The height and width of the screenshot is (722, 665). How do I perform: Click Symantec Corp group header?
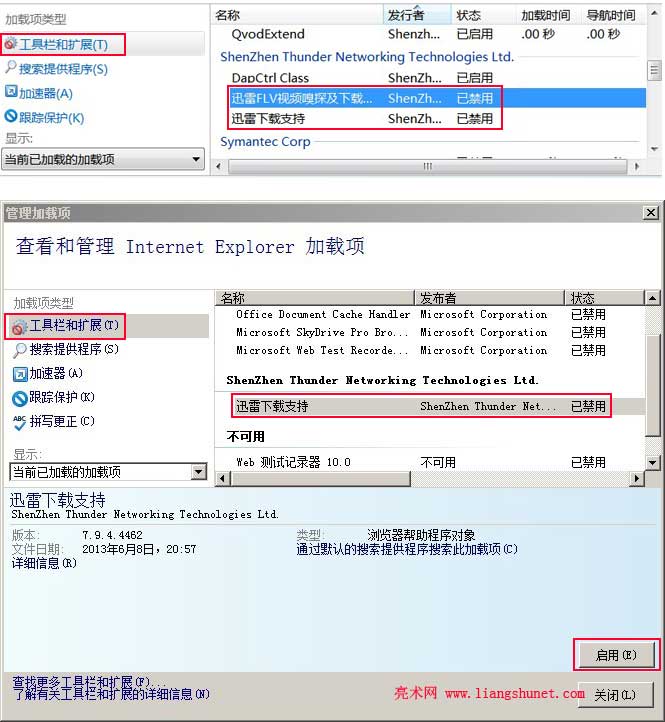tap(265, 141)
